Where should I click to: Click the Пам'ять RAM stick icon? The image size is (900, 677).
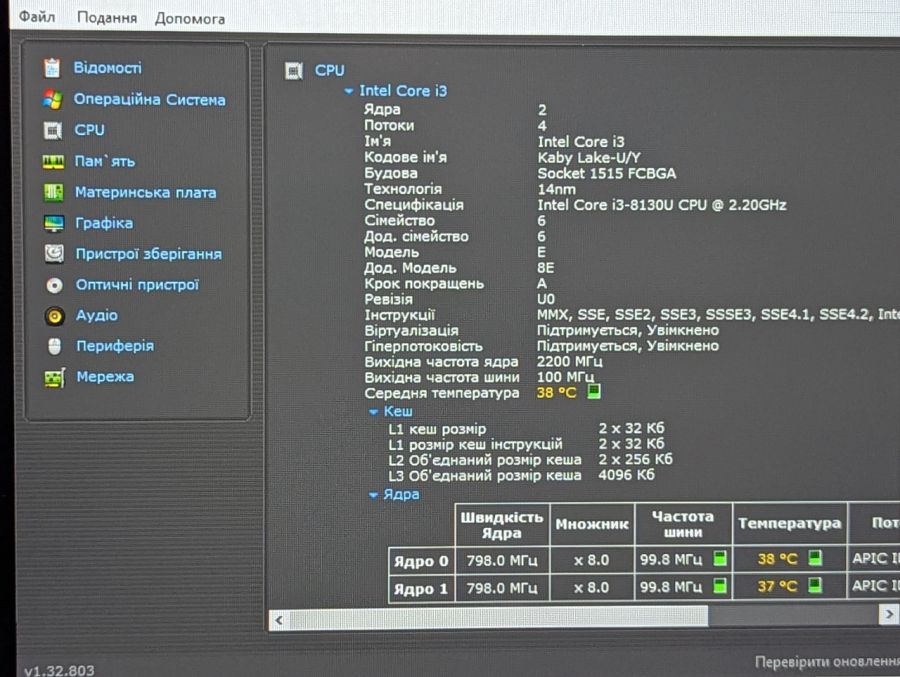click(x=53, y=162)
